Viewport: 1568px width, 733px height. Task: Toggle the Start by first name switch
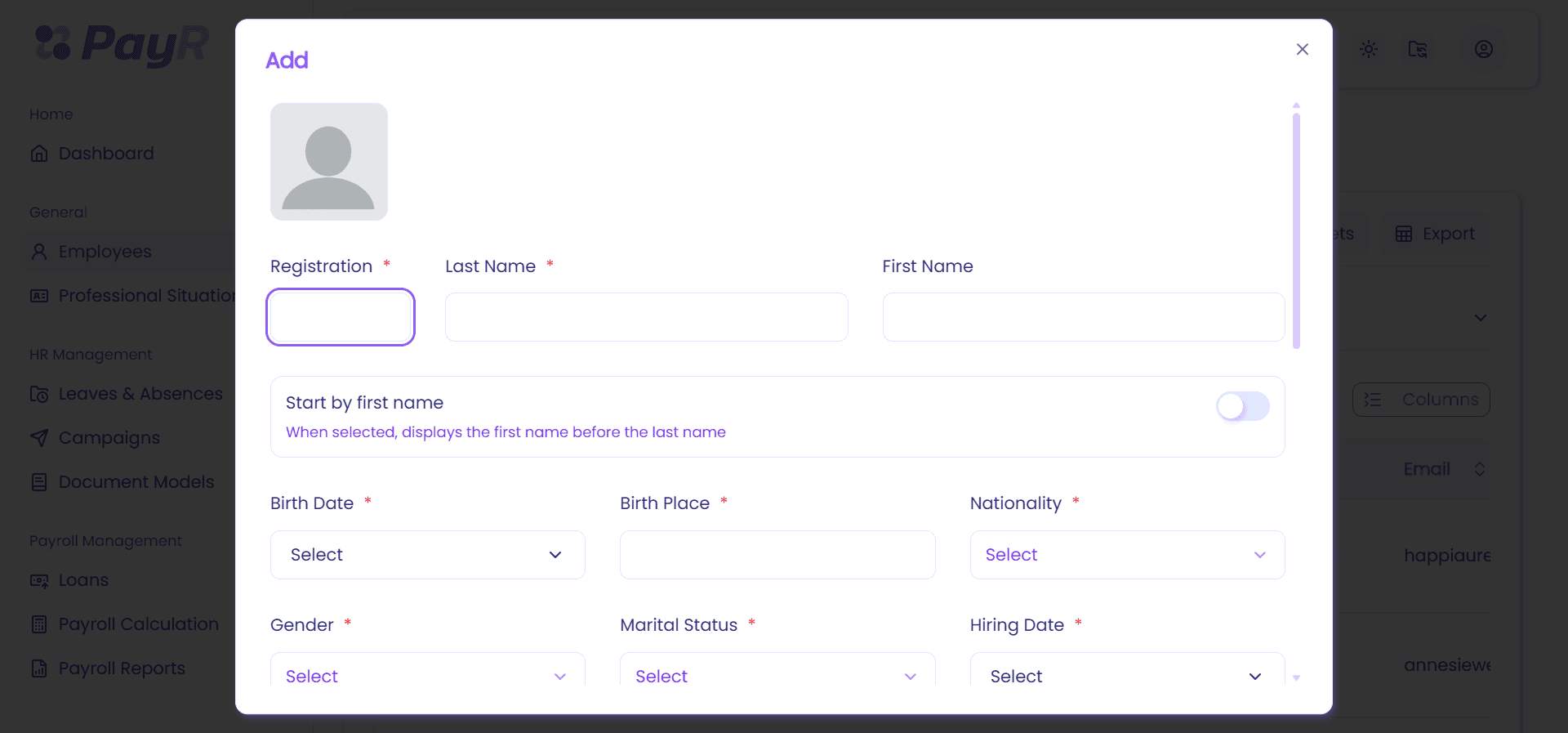[1243, 406]
